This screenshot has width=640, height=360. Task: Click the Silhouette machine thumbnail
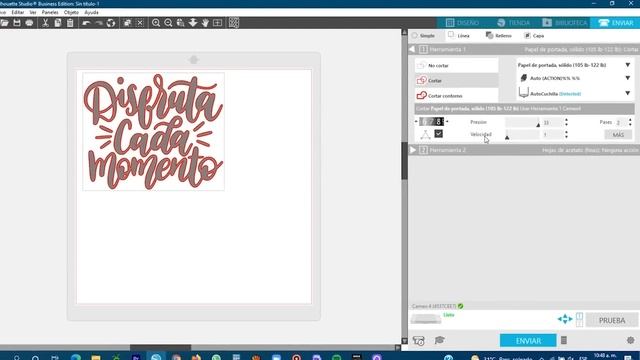[426, 319]
